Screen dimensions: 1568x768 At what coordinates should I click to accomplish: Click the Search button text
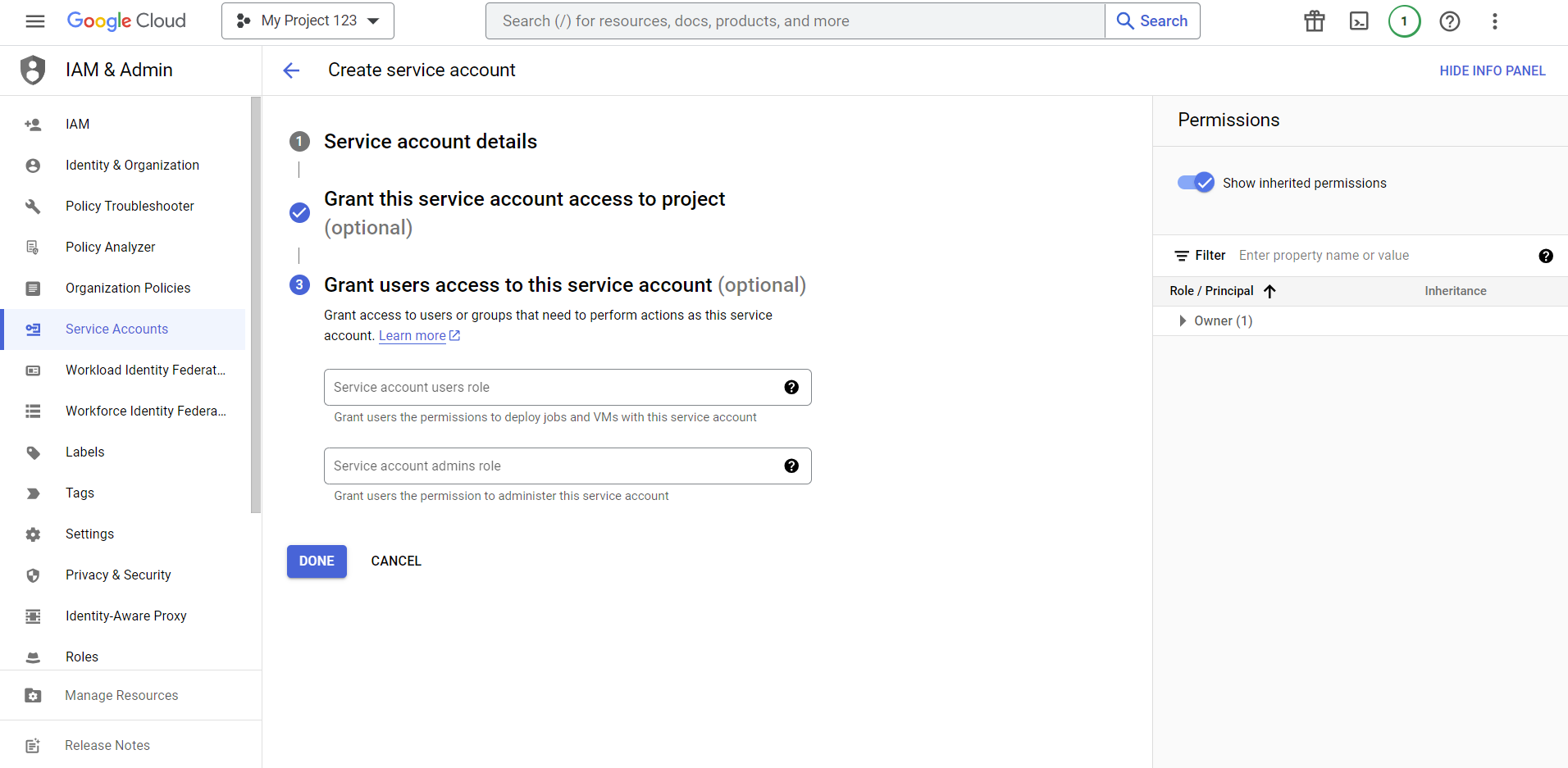pos(1164,21)
